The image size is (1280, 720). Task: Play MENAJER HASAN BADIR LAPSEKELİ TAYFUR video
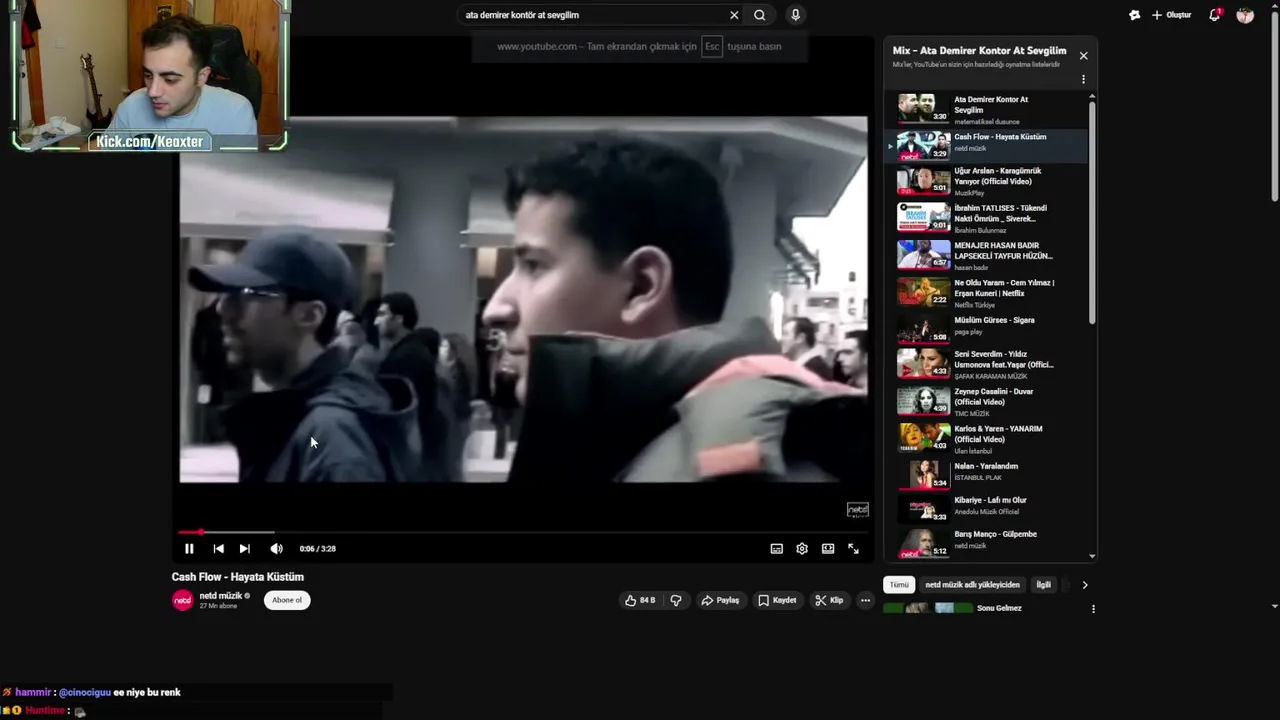coord(985,255)
